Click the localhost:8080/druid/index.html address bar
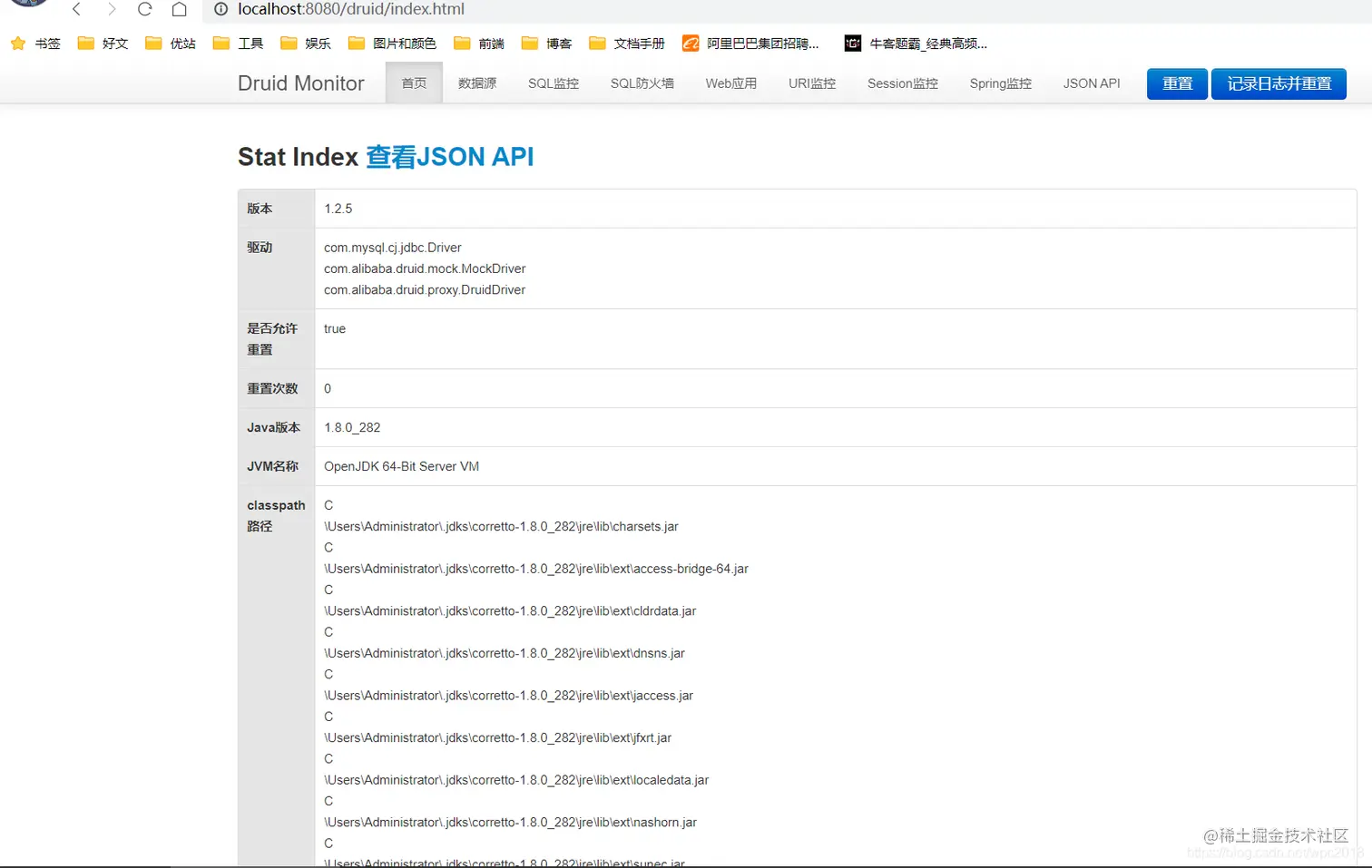 coord(351,9)
